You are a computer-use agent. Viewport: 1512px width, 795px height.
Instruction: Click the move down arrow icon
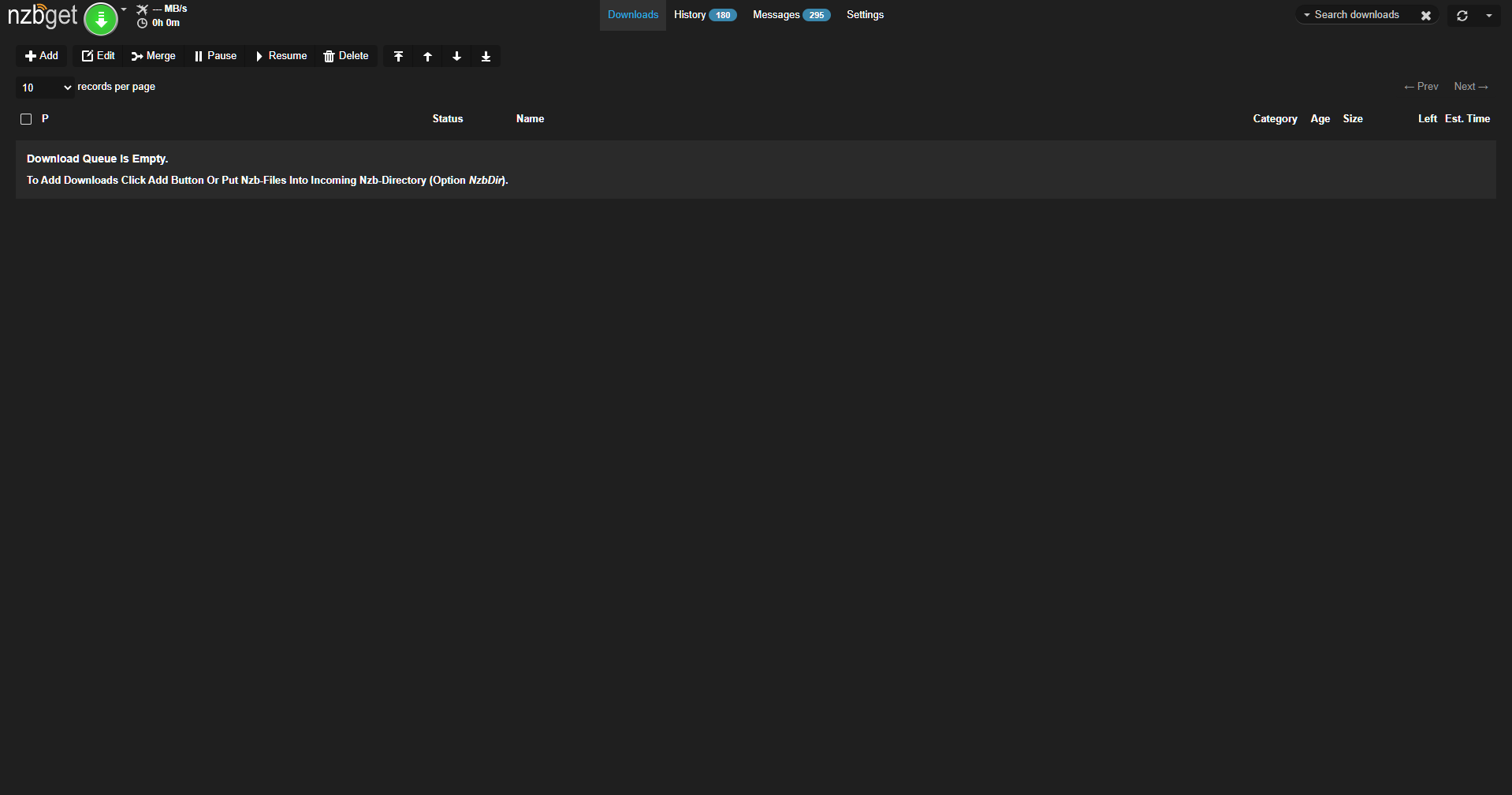click(456, 56)
